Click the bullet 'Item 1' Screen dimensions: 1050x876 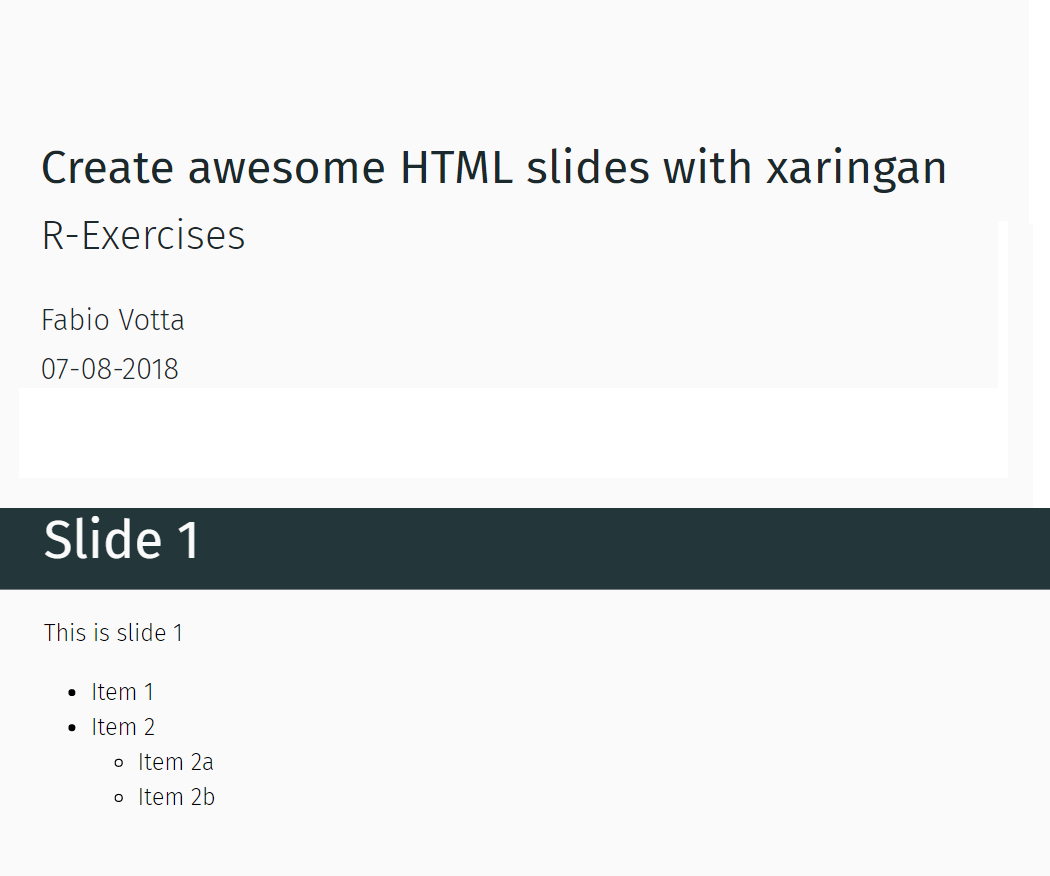point(123,692)
